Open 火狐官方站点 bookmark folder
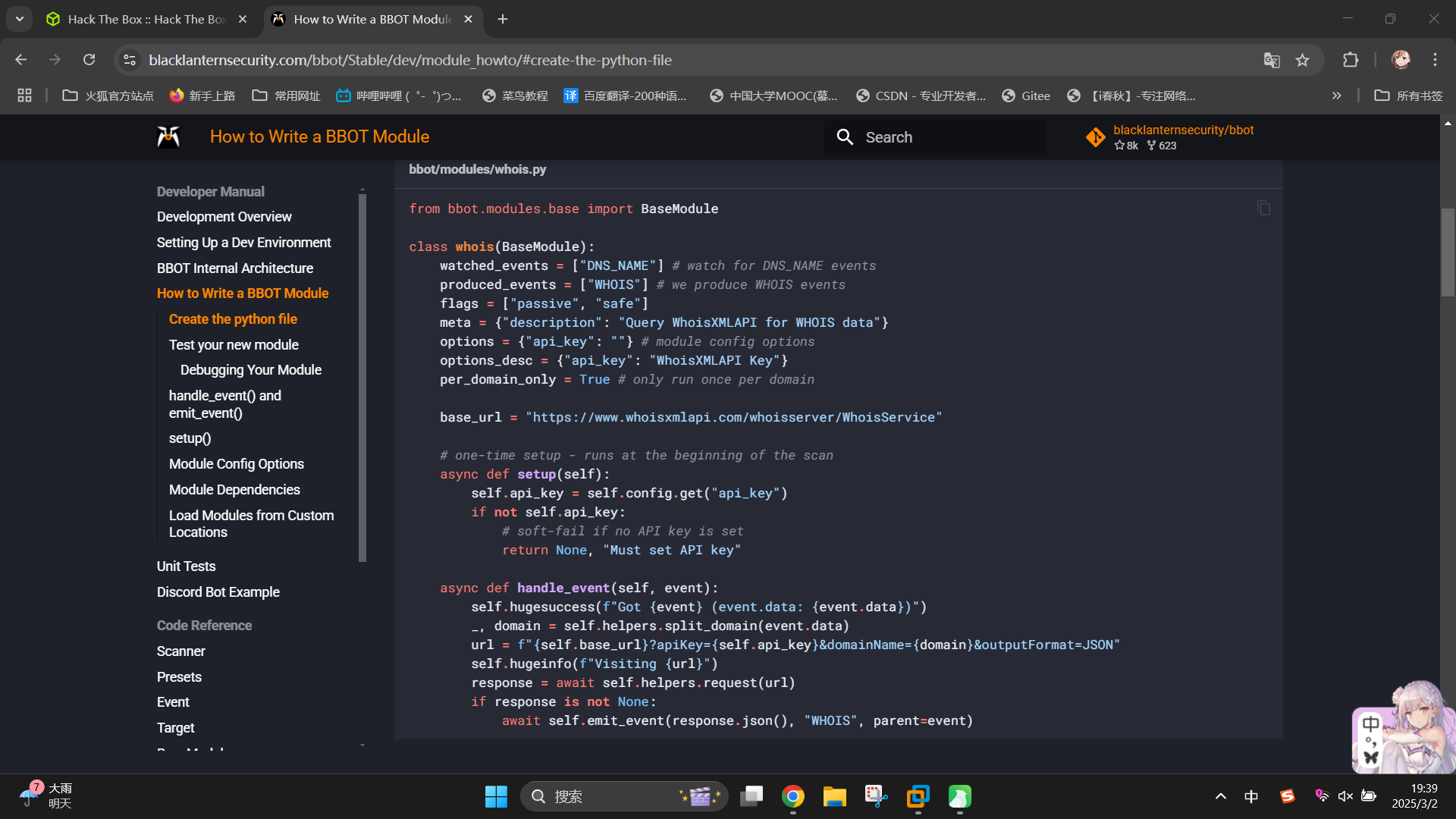The width and height of the screenshot is (1456, 819). tap(108, 96)
